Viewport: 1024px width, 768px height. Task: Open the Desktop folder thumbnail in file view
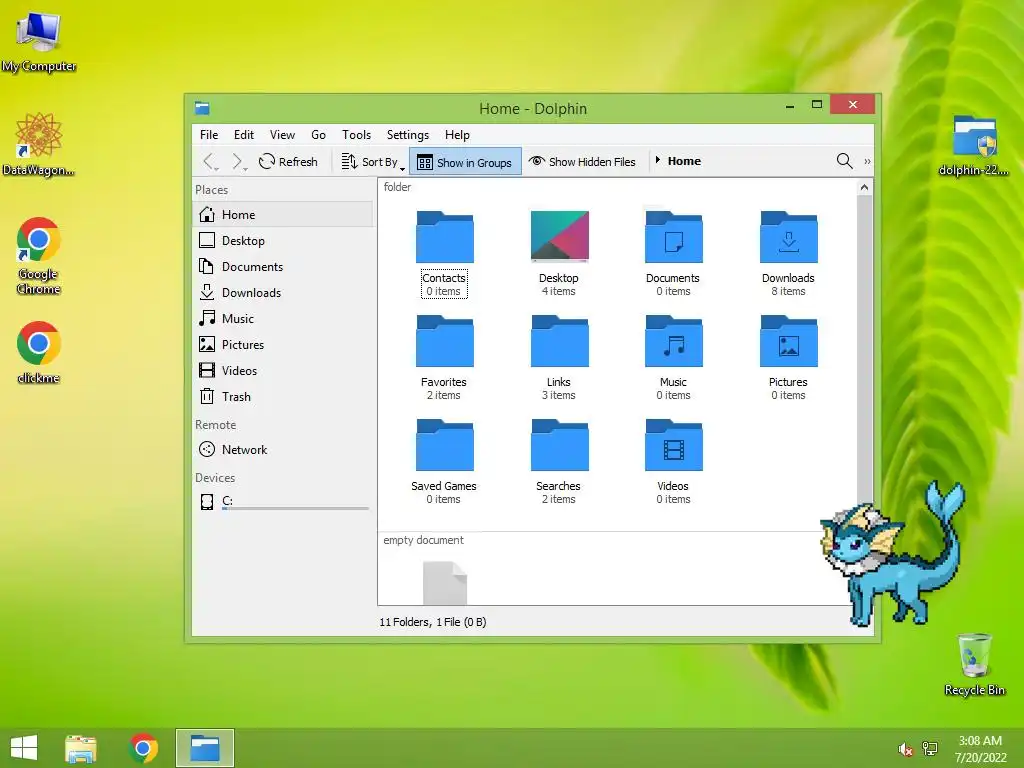coord(559,236)
